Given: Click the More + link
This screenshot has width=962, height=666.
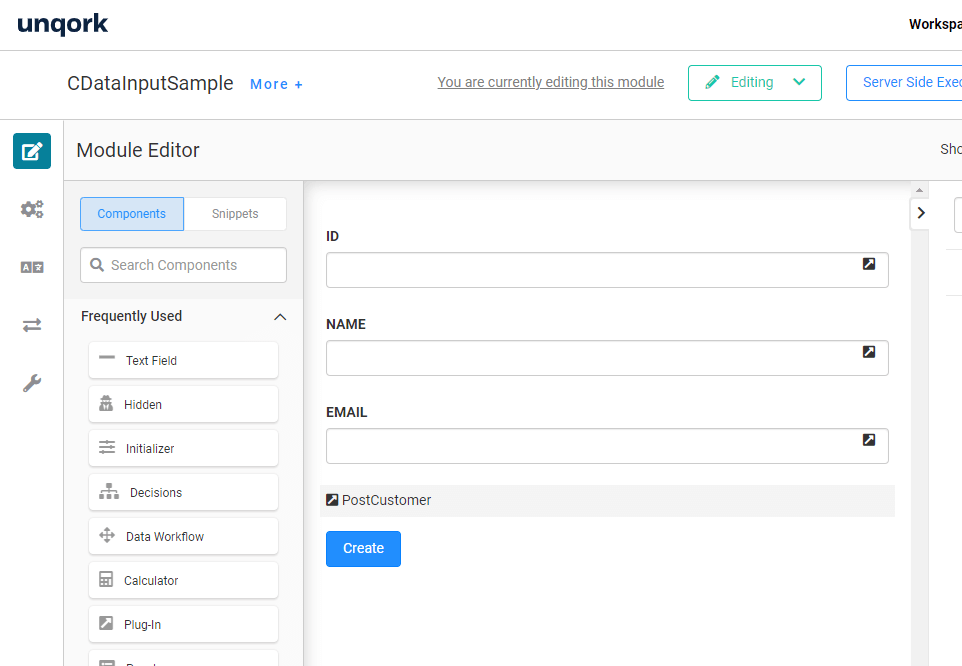Looking at the screenshot, I should pyautogui.click(x=276, y=84).
